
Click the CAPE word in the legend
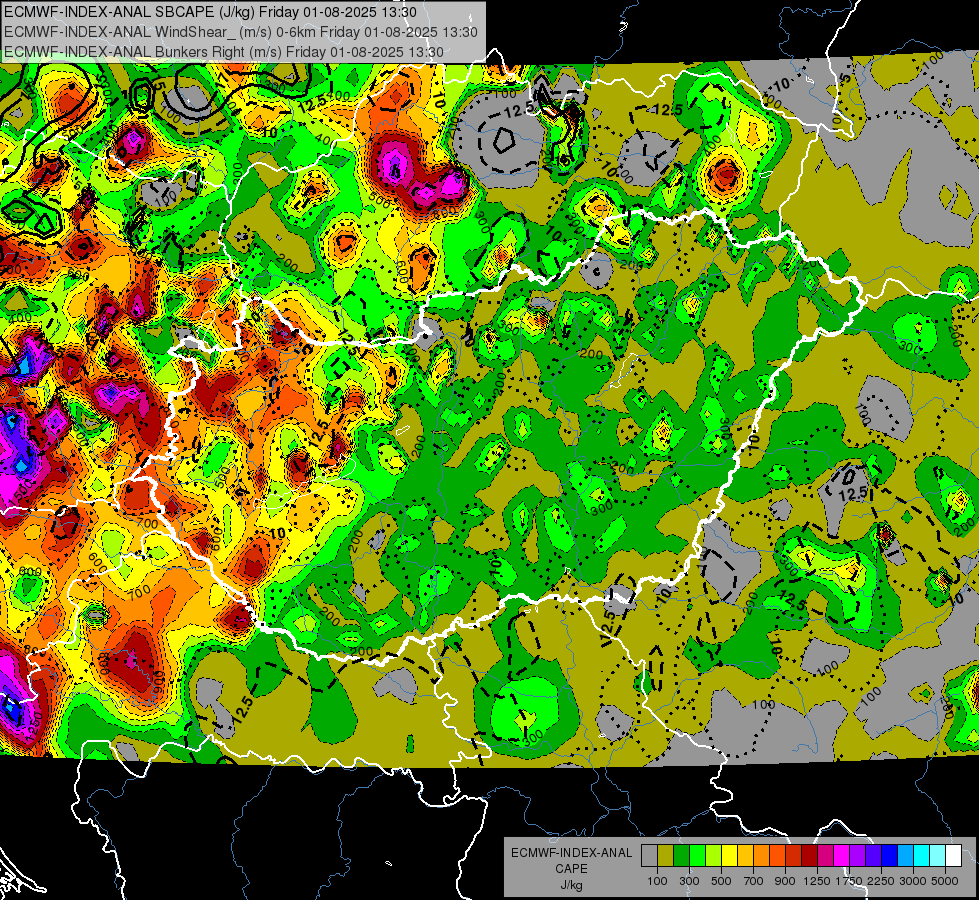571,869
